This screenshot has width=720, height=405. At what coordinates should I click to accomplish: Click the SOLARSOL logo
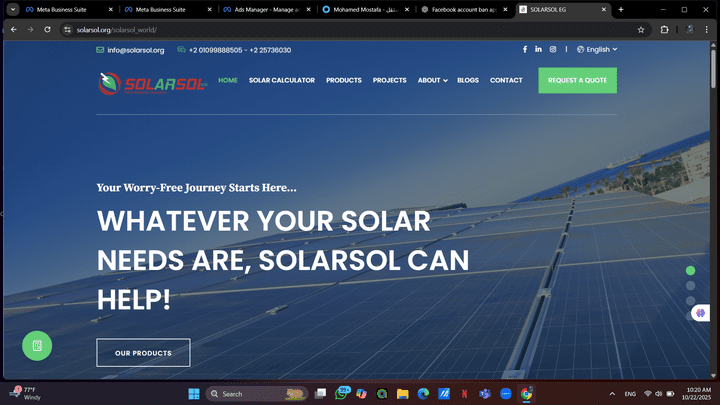153,84
